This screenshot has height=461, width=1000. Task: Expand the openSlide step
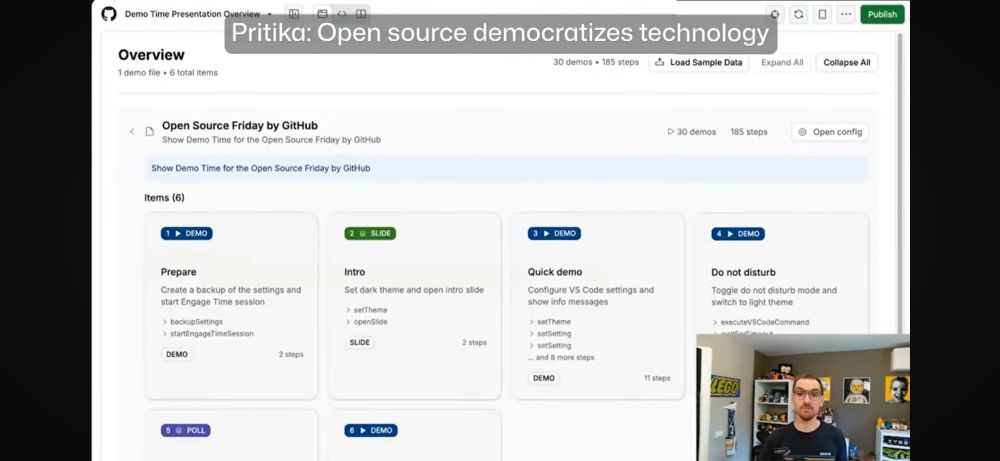[x=367, y=322]
